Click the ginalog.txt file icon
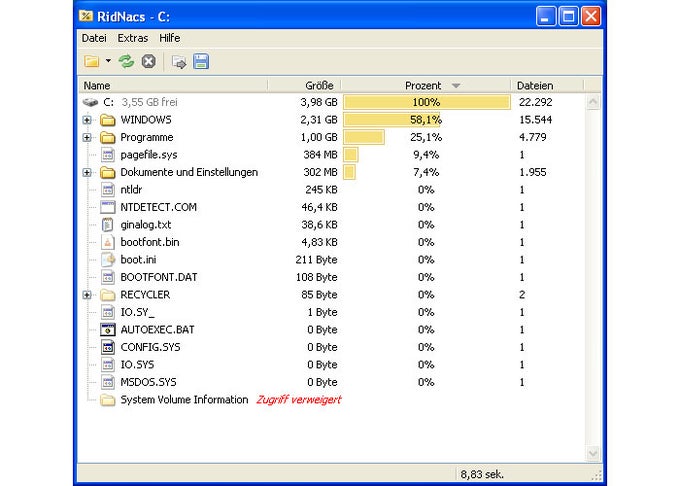 pyautogui.click(x=108, y=225)
